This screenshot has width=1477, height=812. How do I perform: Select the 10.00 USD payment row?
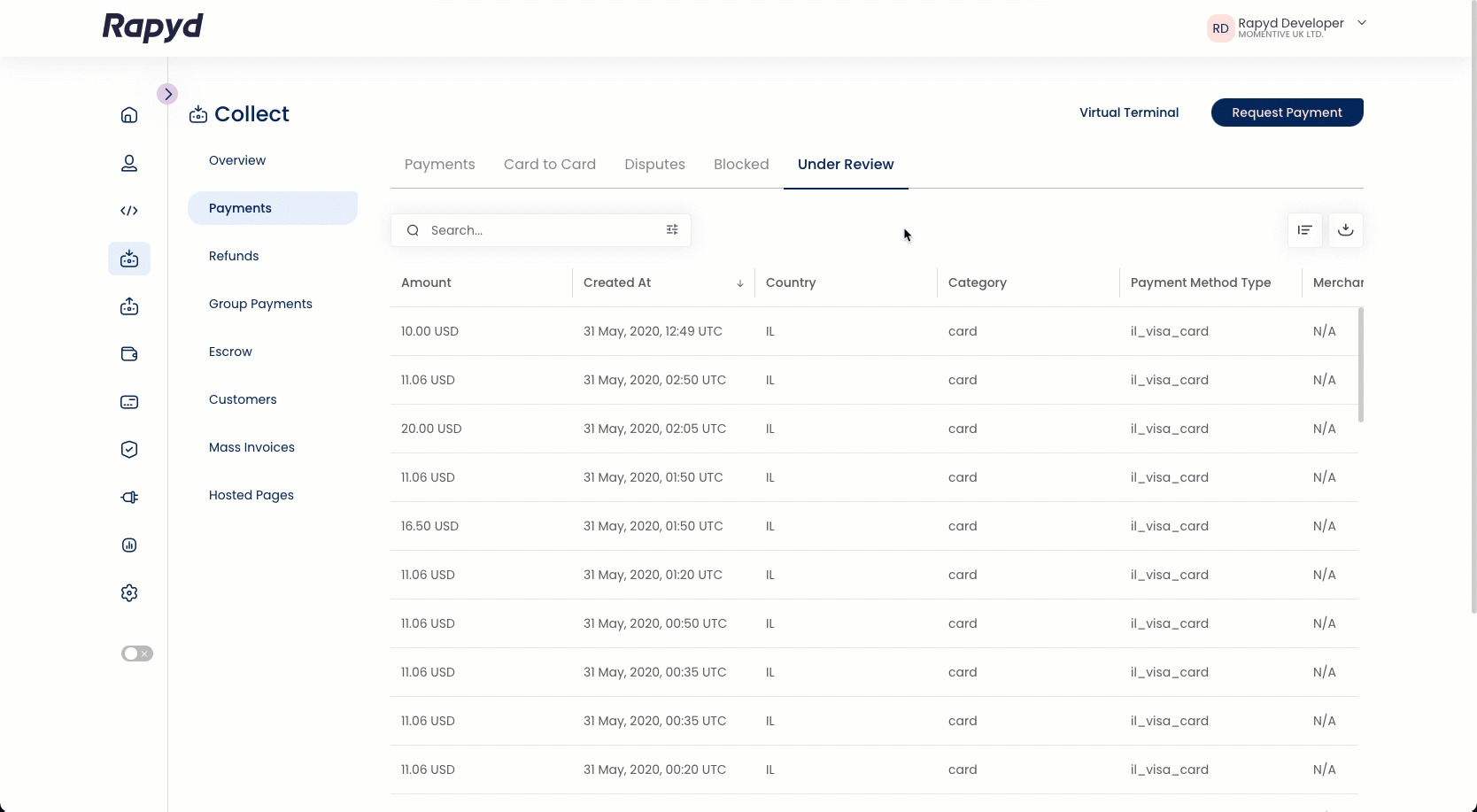point(874,331)
